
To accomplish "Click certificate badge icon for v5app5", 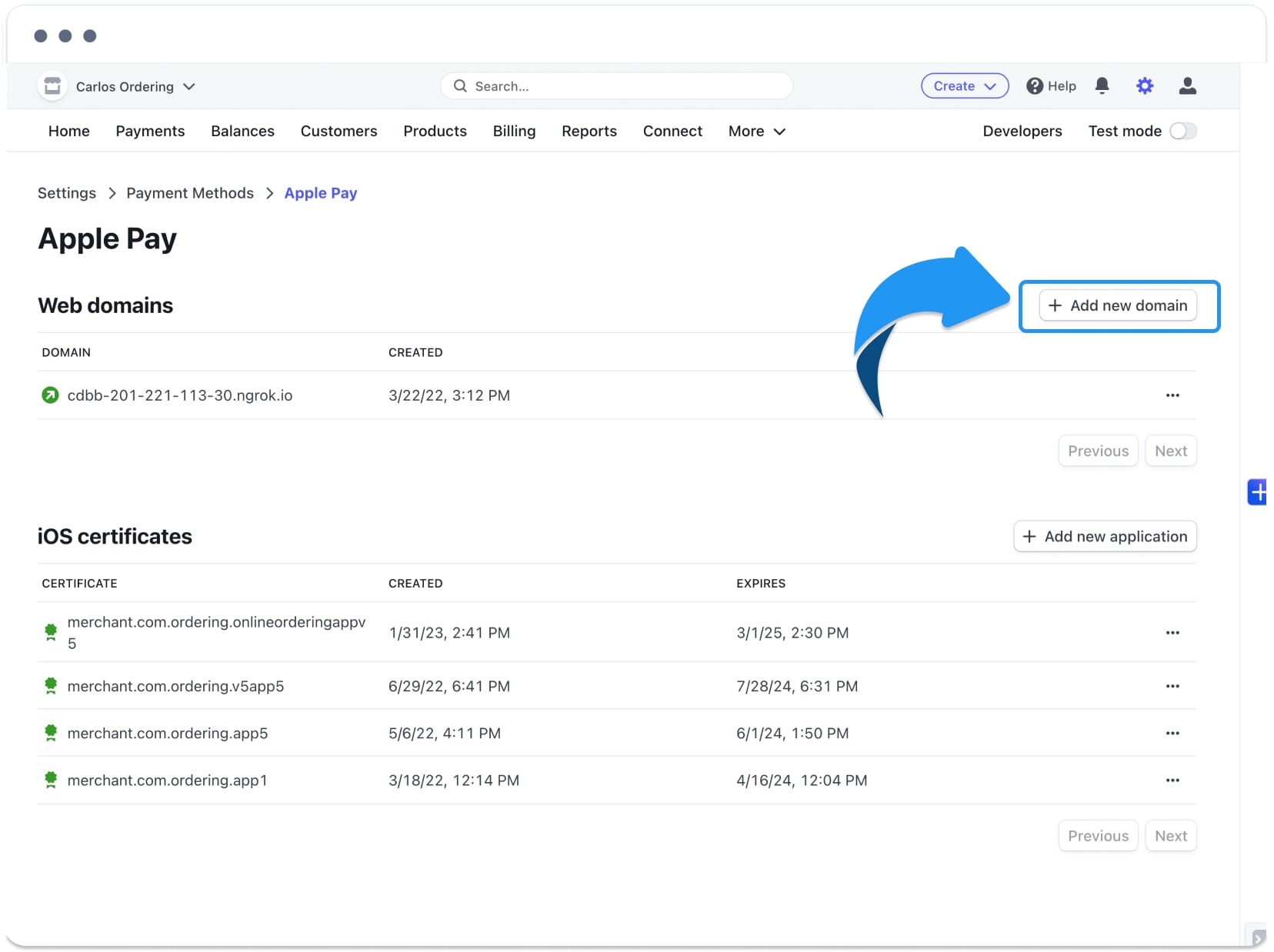I will point(51,686).
